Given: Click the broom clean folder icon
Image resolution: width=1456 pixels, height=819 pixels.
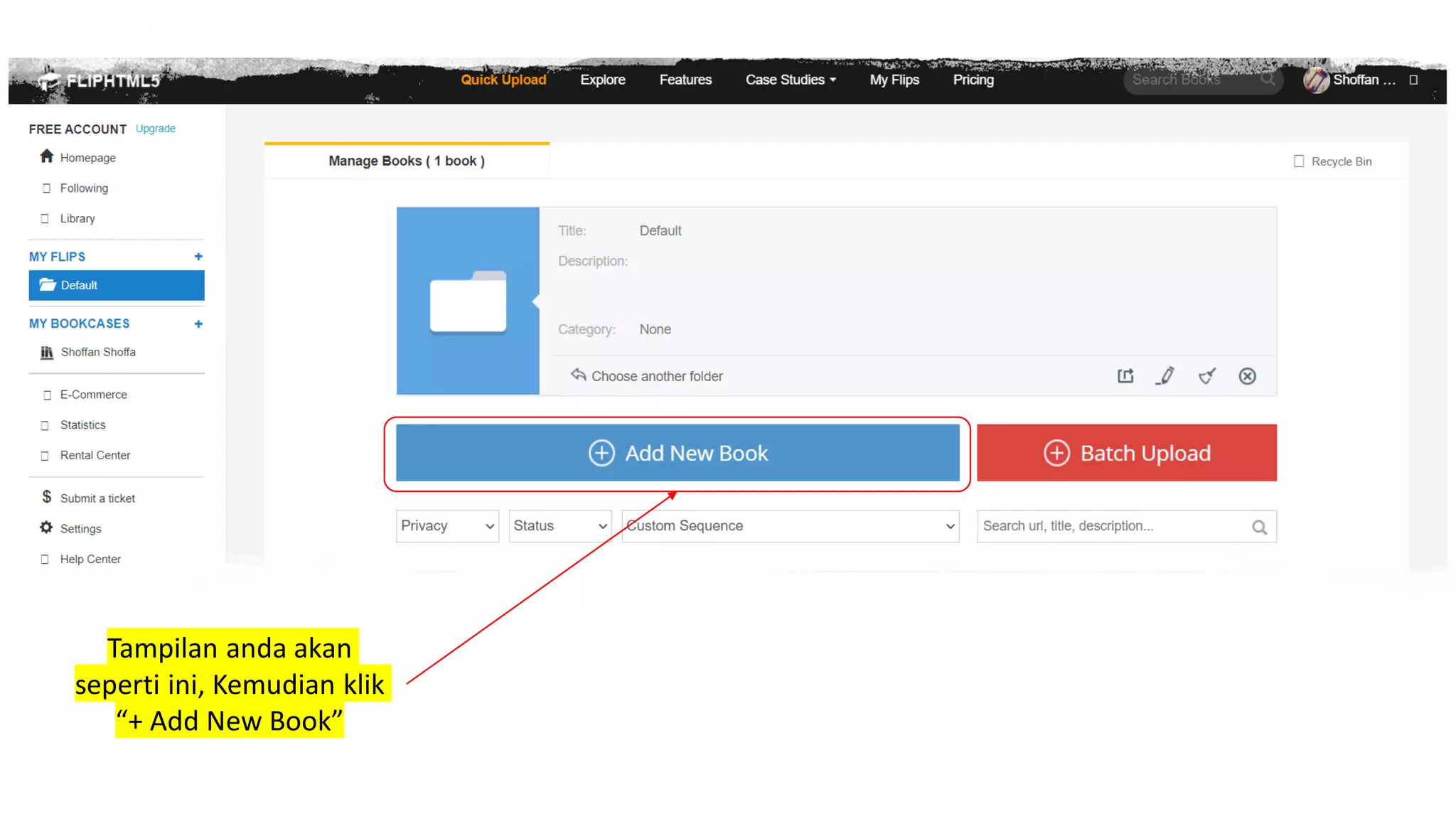Looking at the screenshot, I should coord(1206,376).
